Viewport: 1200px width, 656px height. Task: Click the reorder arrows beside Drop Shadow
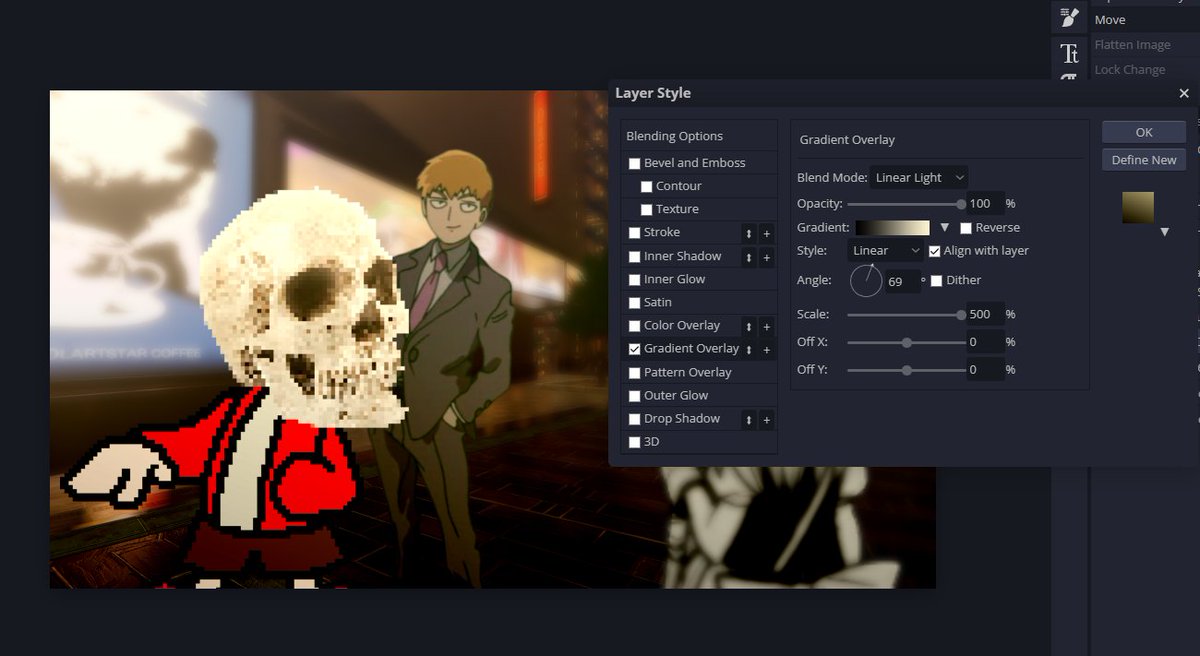(x=749, y=420)
